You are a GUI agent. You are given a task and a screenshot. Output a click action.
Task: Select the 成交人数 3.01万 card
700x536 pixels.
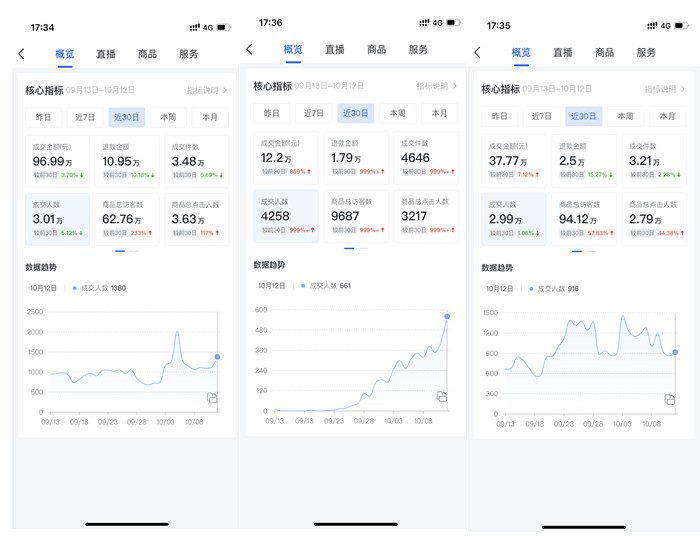pyautogui.click(x=58, y=219)
